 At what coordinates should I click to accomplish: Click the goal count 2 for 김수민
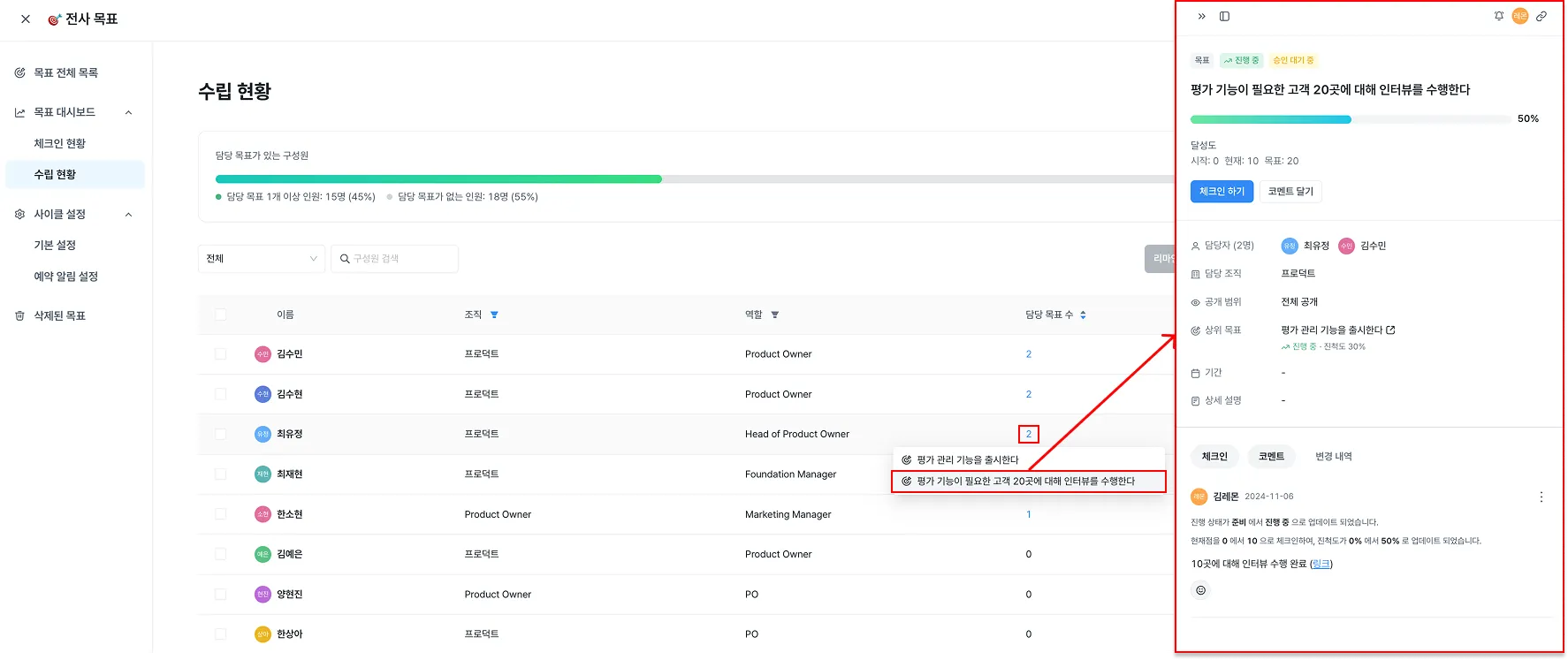click(x=1029, y=354)
